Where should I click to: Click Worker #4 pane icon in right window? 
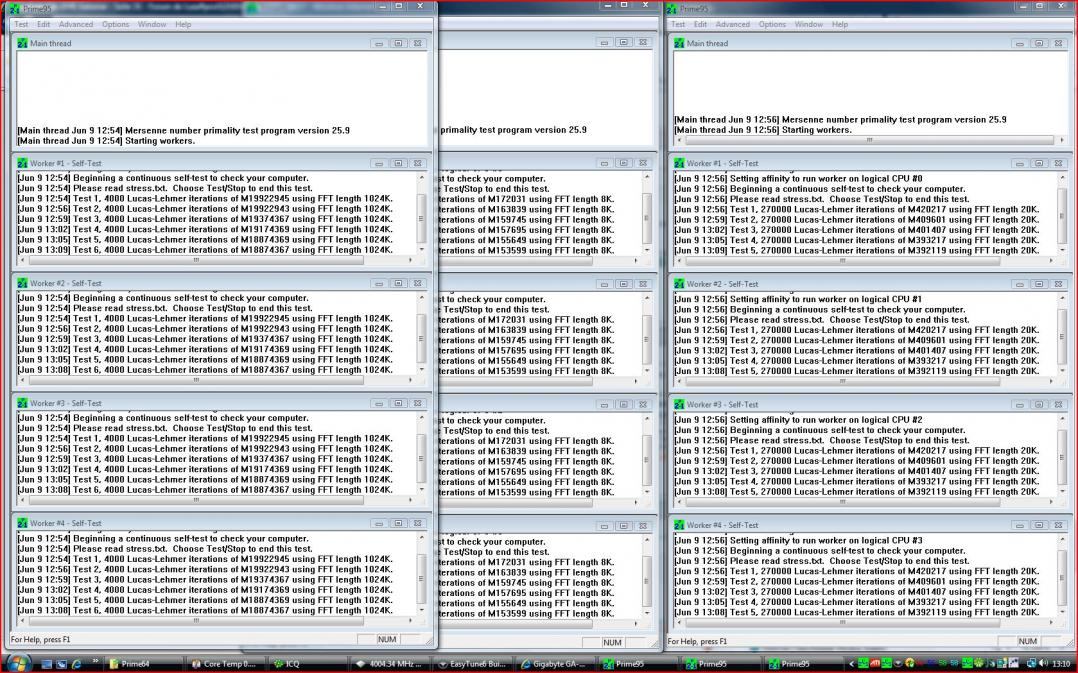coord(679,525)
